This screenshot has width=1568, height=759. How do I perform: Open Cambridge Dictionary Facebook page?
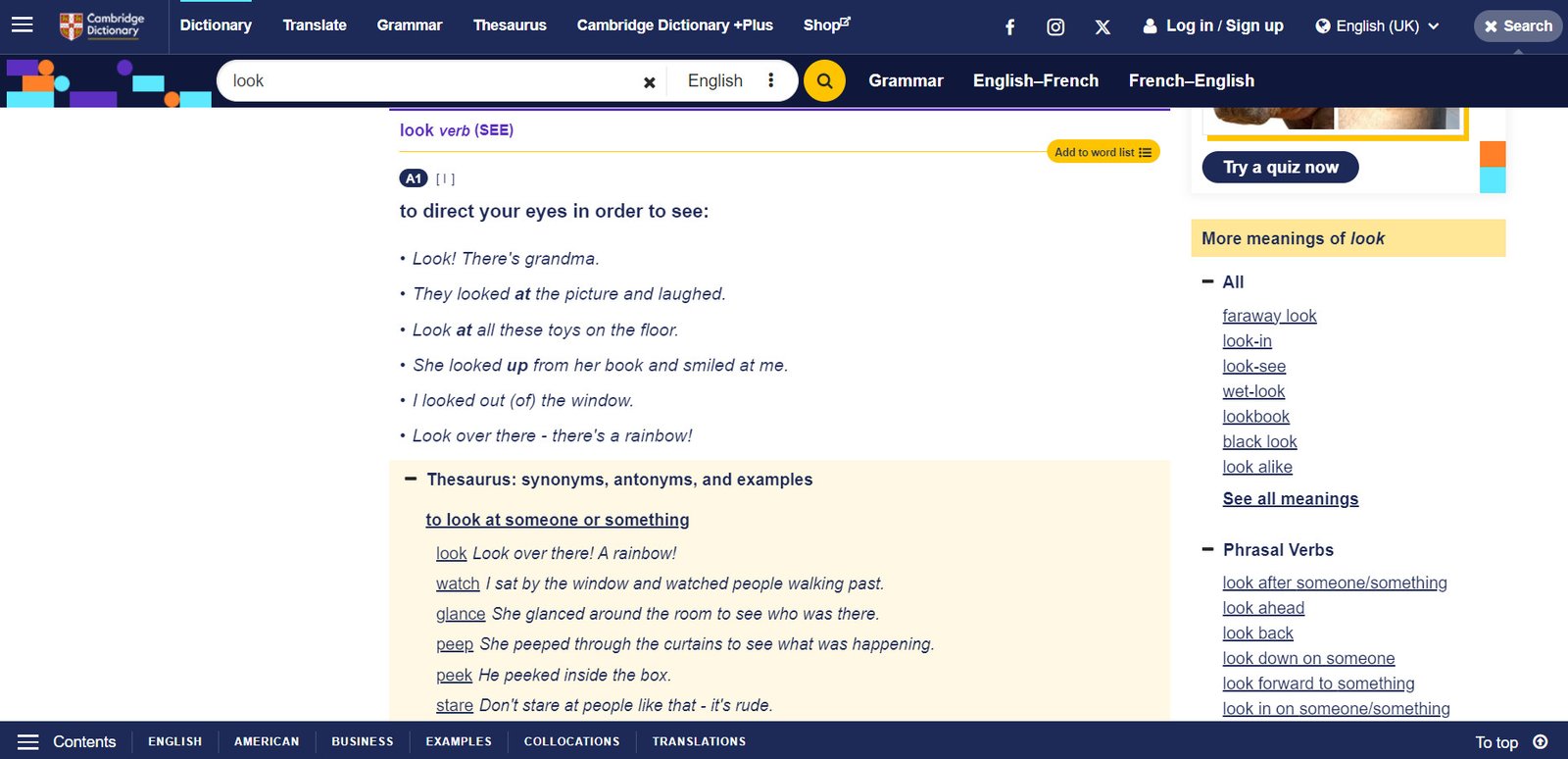(1009, 26)
